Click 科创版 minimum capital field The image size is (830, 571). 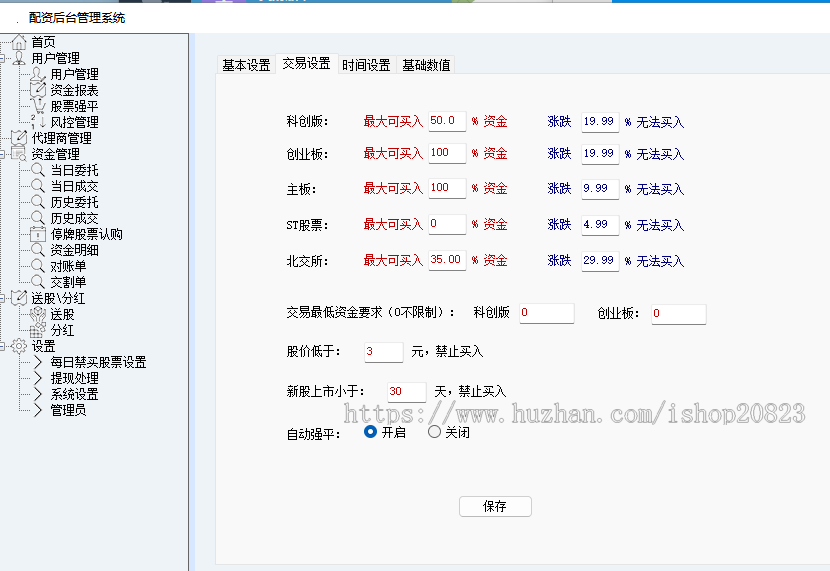pos(547,313)
